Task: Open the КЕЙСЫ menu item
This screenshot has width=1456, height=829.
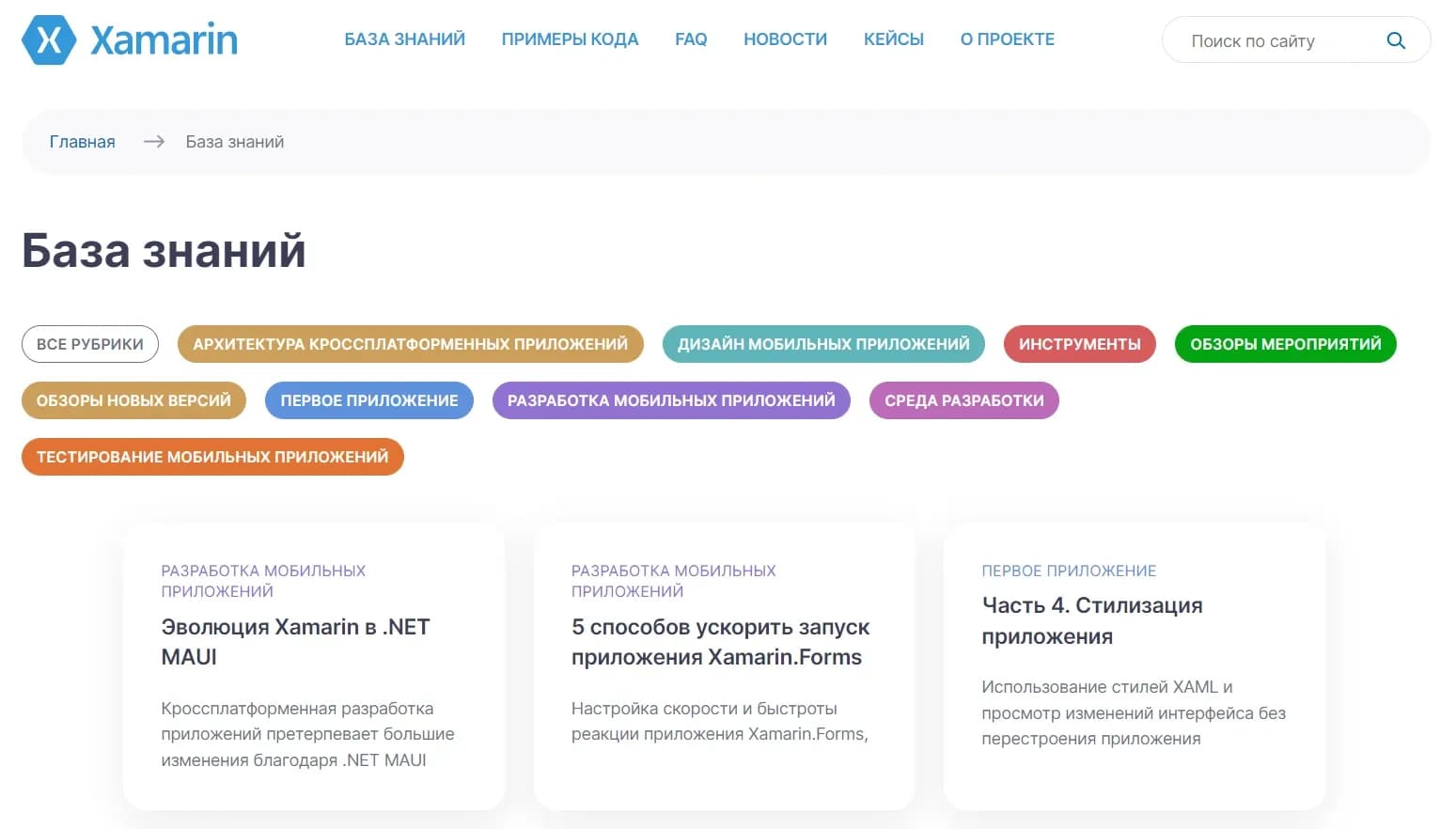Action: coord(893,39)
